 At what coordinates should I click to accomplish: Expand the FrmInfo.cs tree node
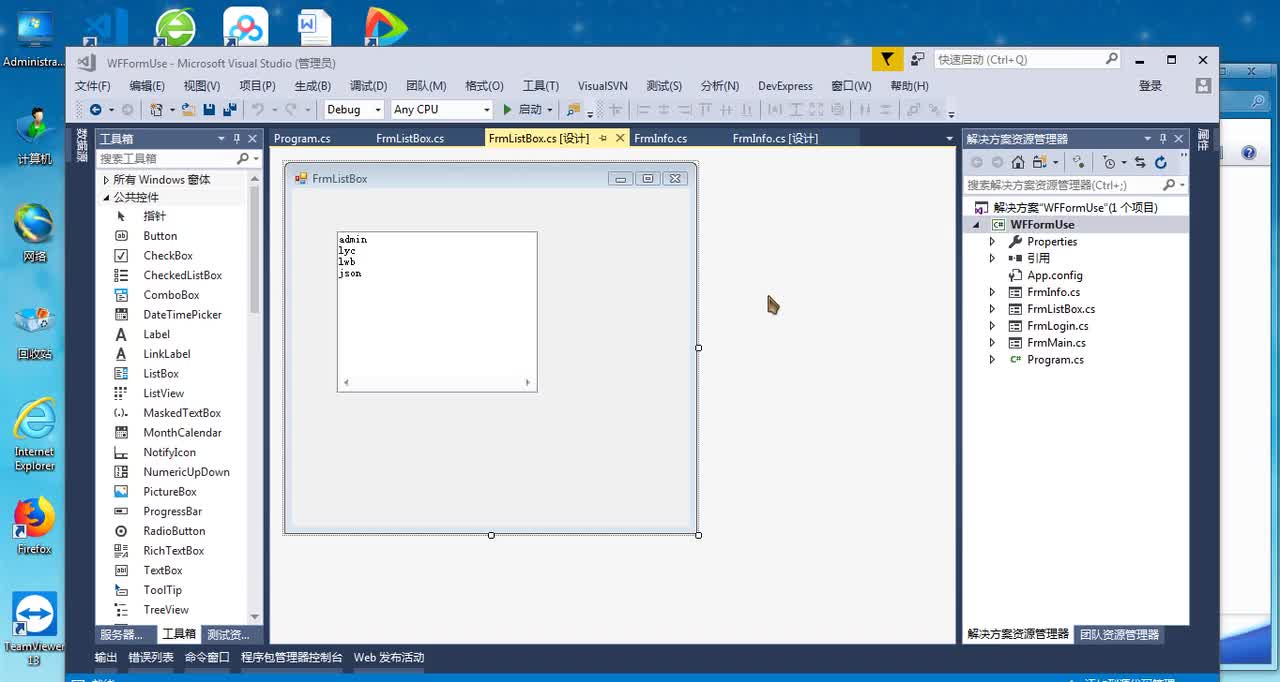tap(992, 292)
